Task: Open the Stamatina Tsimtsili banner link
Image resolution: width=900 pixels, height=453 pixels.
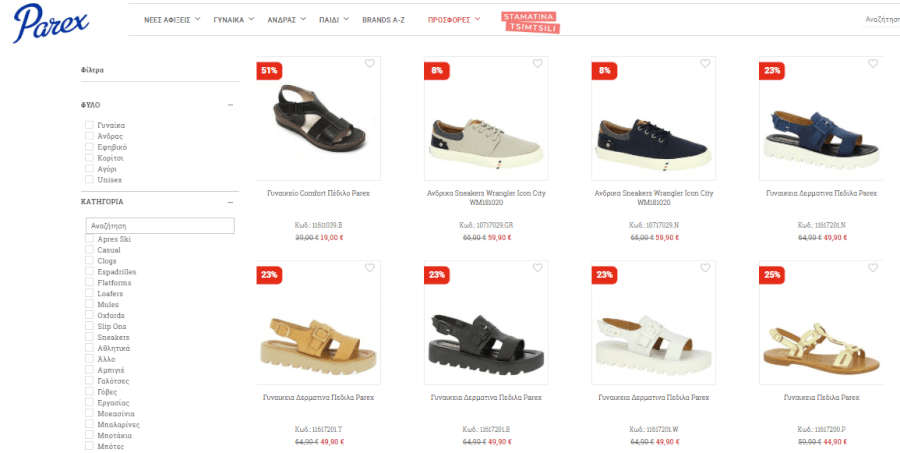Action: tap(530, 22)
